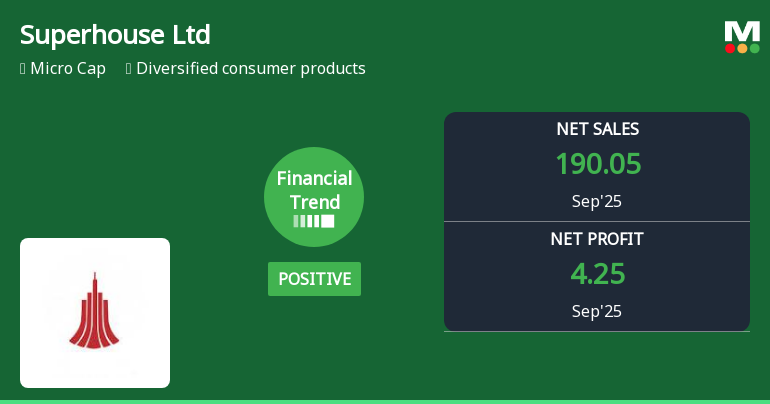Screen dimensions: 770x404
Task: Click the POSITIVE status badge
Action: coord(314,279)
